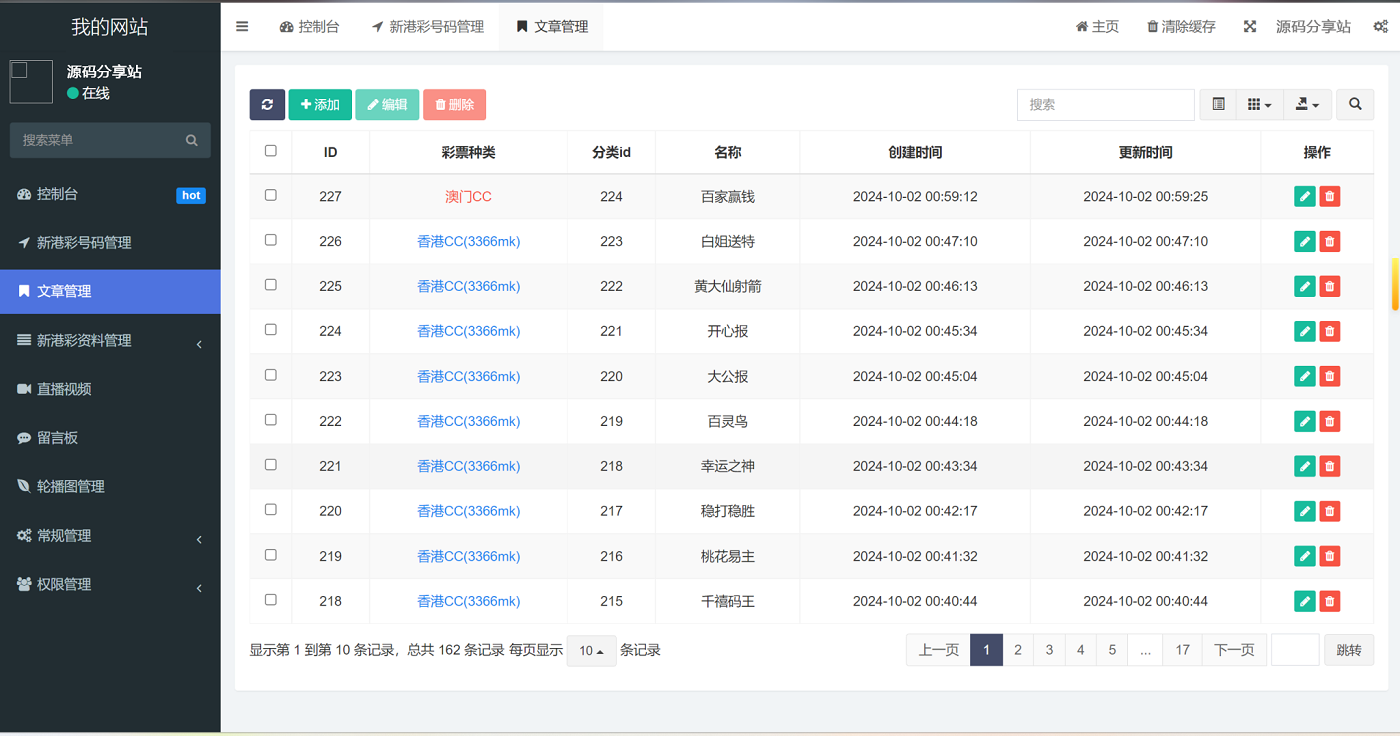Enter fullscreen using the expand arrows icon
Viewport: 1400px width, 736px height.
point(1249,27)
